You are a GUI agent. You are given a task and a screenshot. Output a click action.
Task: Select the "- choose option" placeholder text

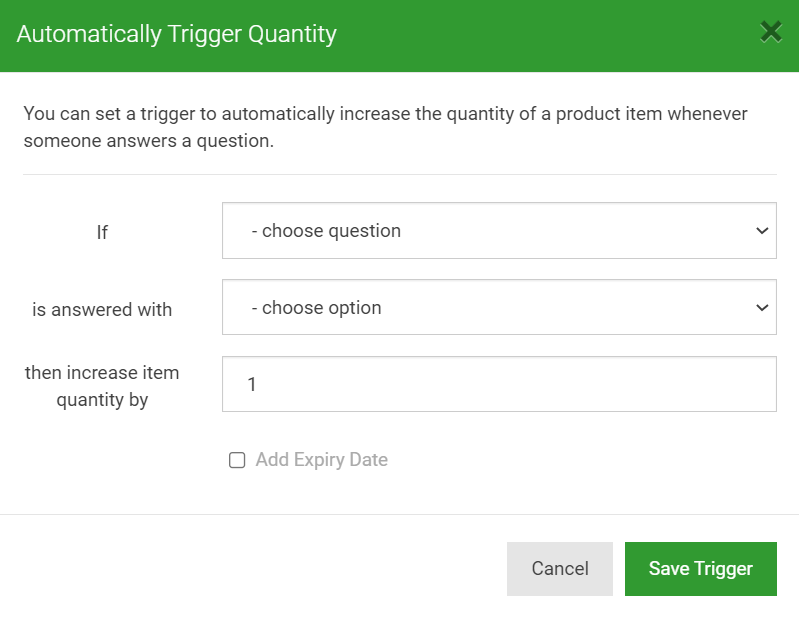[316, 308]
